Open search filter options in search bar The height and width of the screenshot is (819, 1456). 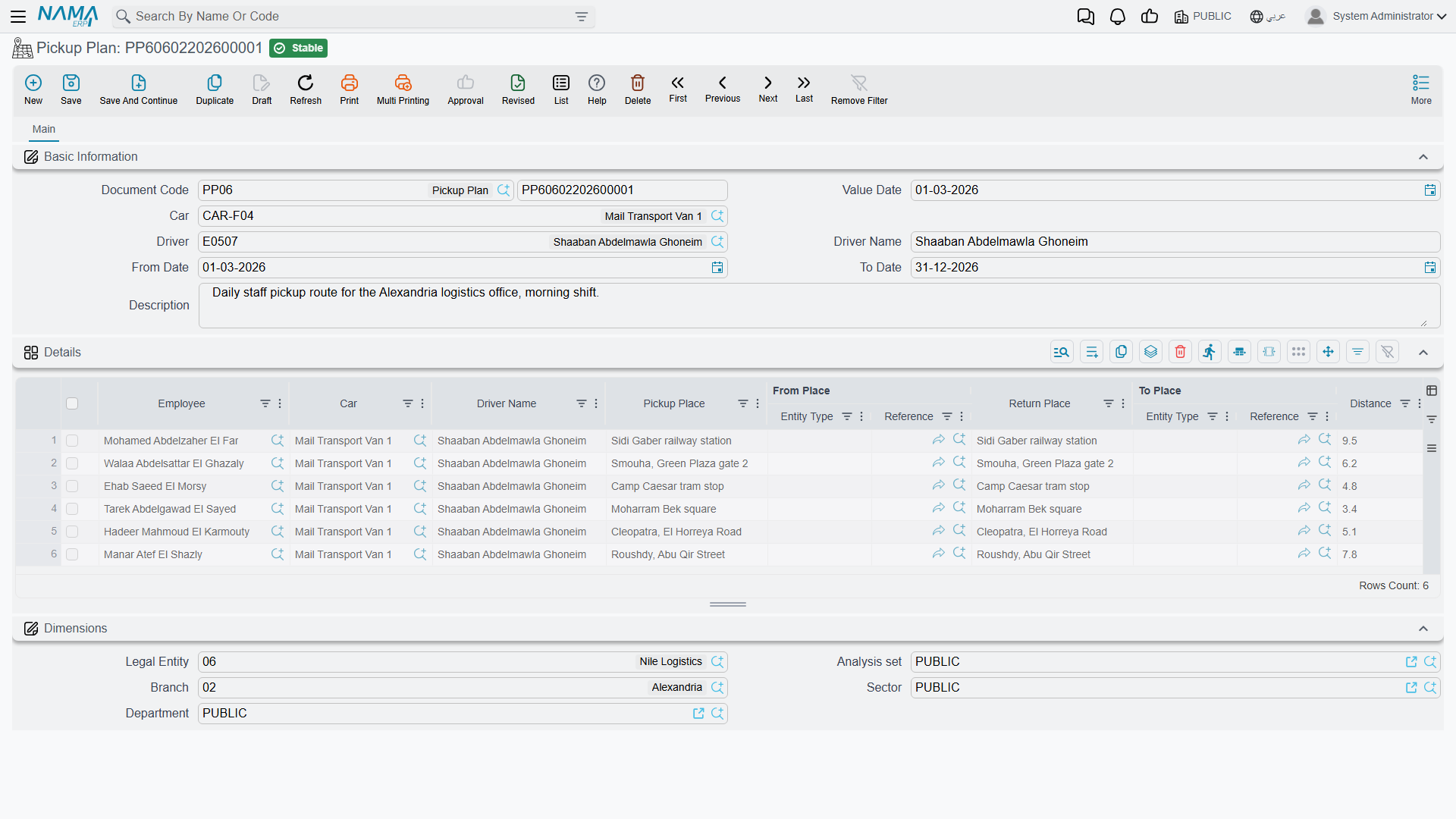(x=582, y=17)
